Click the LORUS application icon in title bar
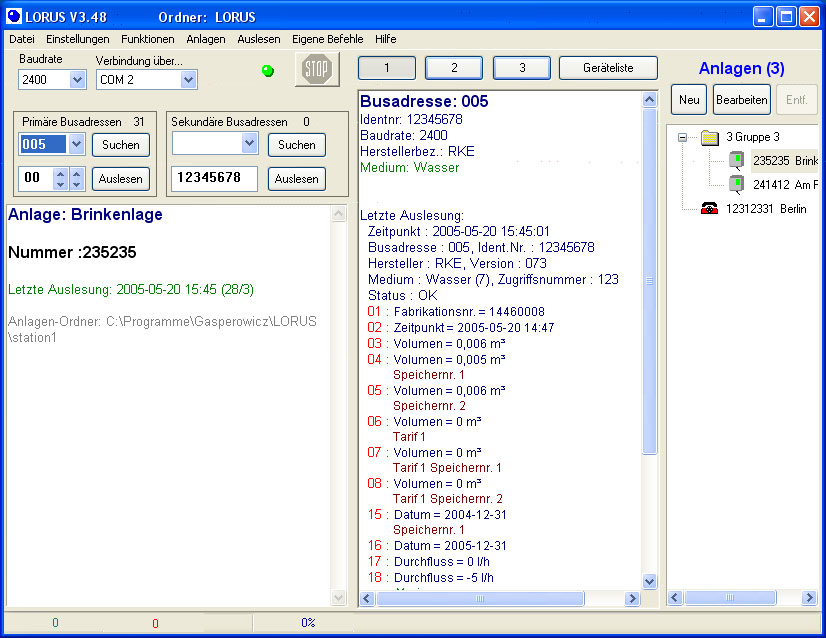Viewport: 826px width, 638px height. click(x=13, y=16)
